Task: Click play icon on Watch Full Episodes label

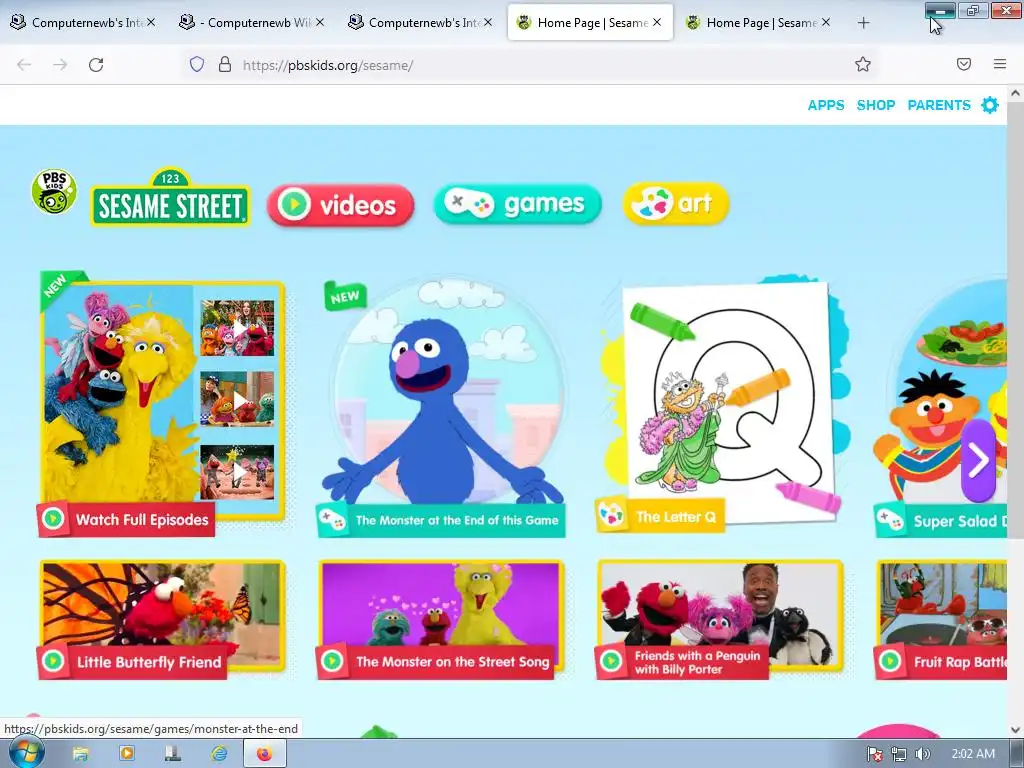Action: 53,519
